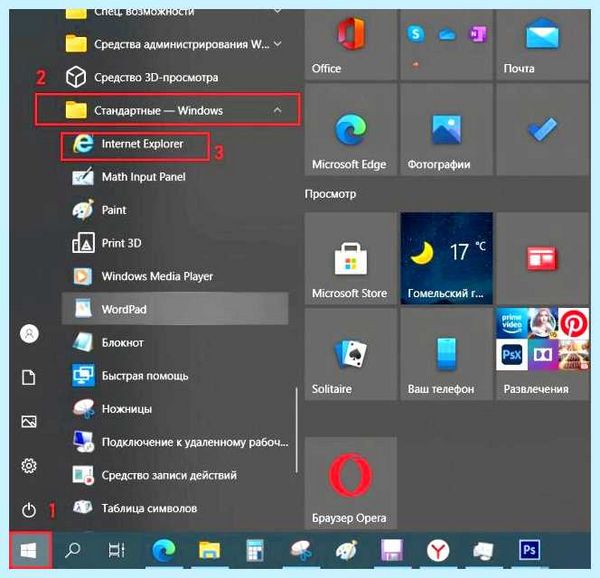Open Средство 3D-просмотра
Image resolution: width=600 pixels, height=578 pixels.
pos(175,77)
